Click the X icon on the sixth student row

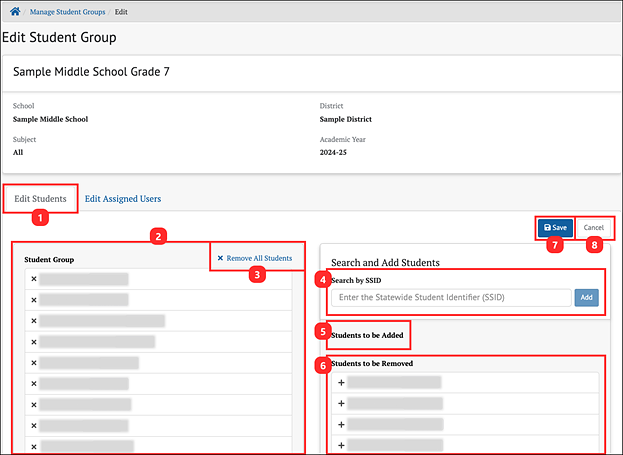tap(34, 384)
